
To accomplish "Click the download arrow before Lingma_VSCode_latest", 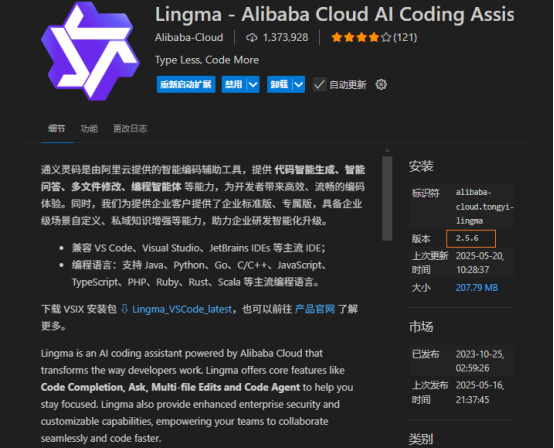I will tap(124, 309).
